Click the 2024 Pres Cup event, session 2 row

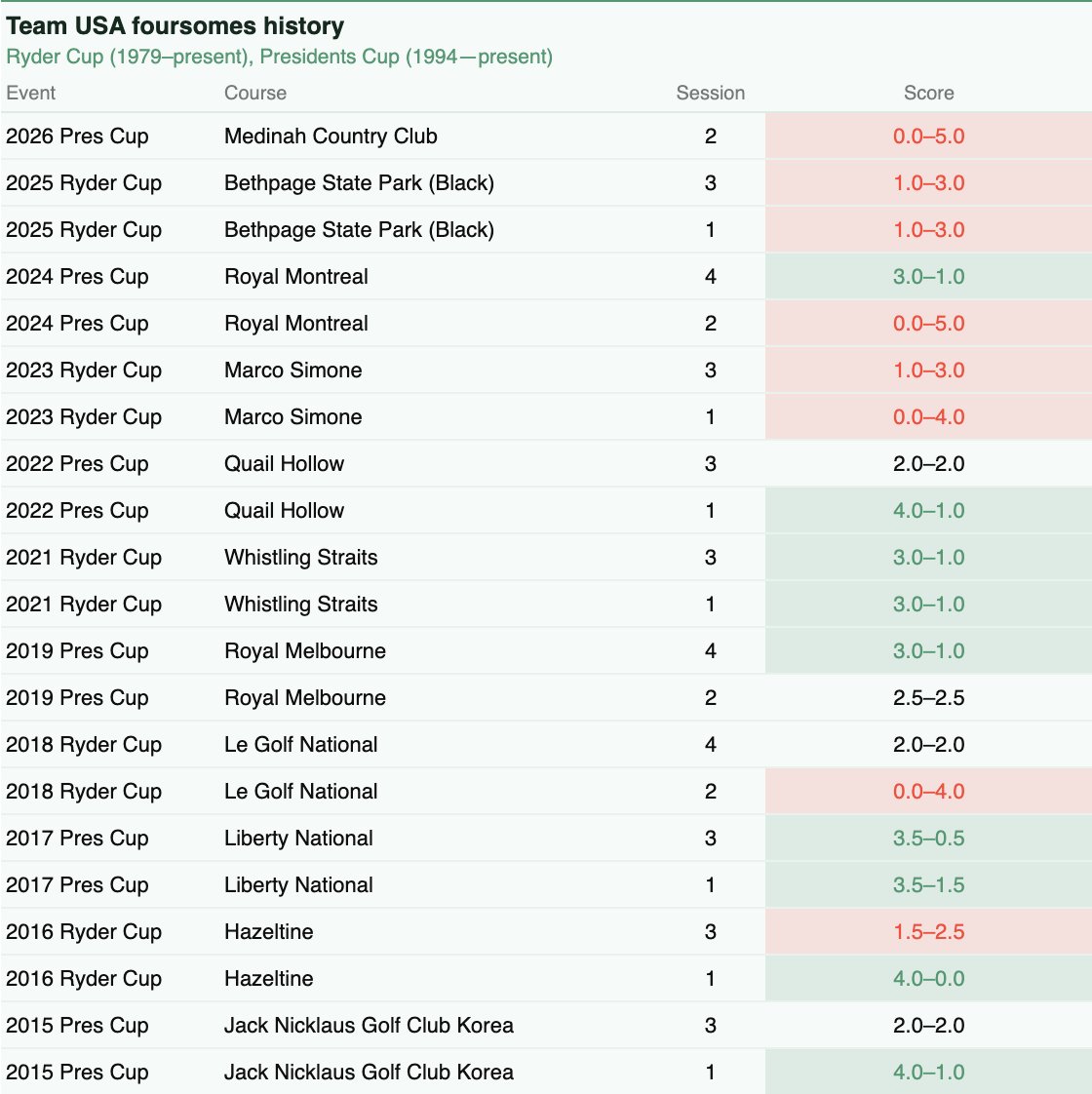tap(77, 323)
